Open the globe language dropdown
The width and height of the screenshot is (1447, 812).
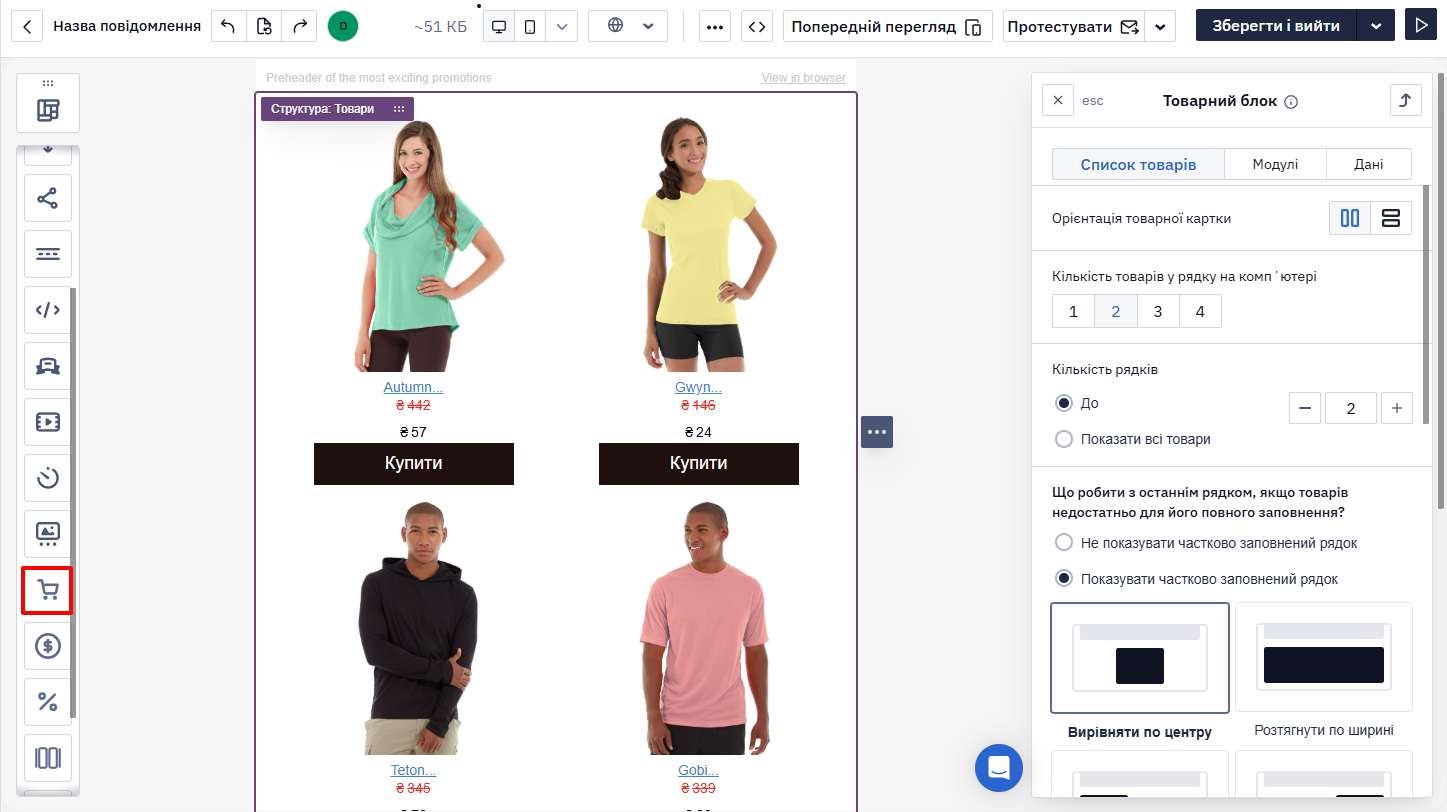pos(628,26)
